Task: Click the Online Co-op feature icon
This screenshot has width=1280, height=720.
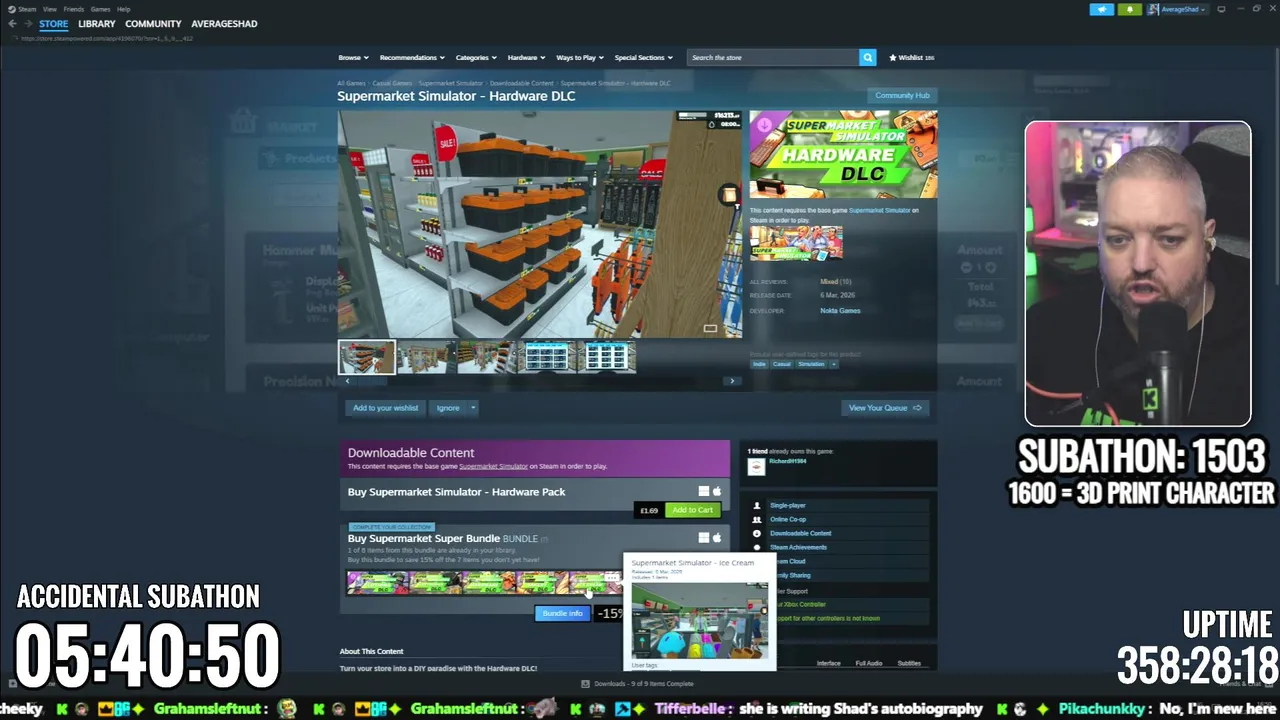Action: click(757, 520)
